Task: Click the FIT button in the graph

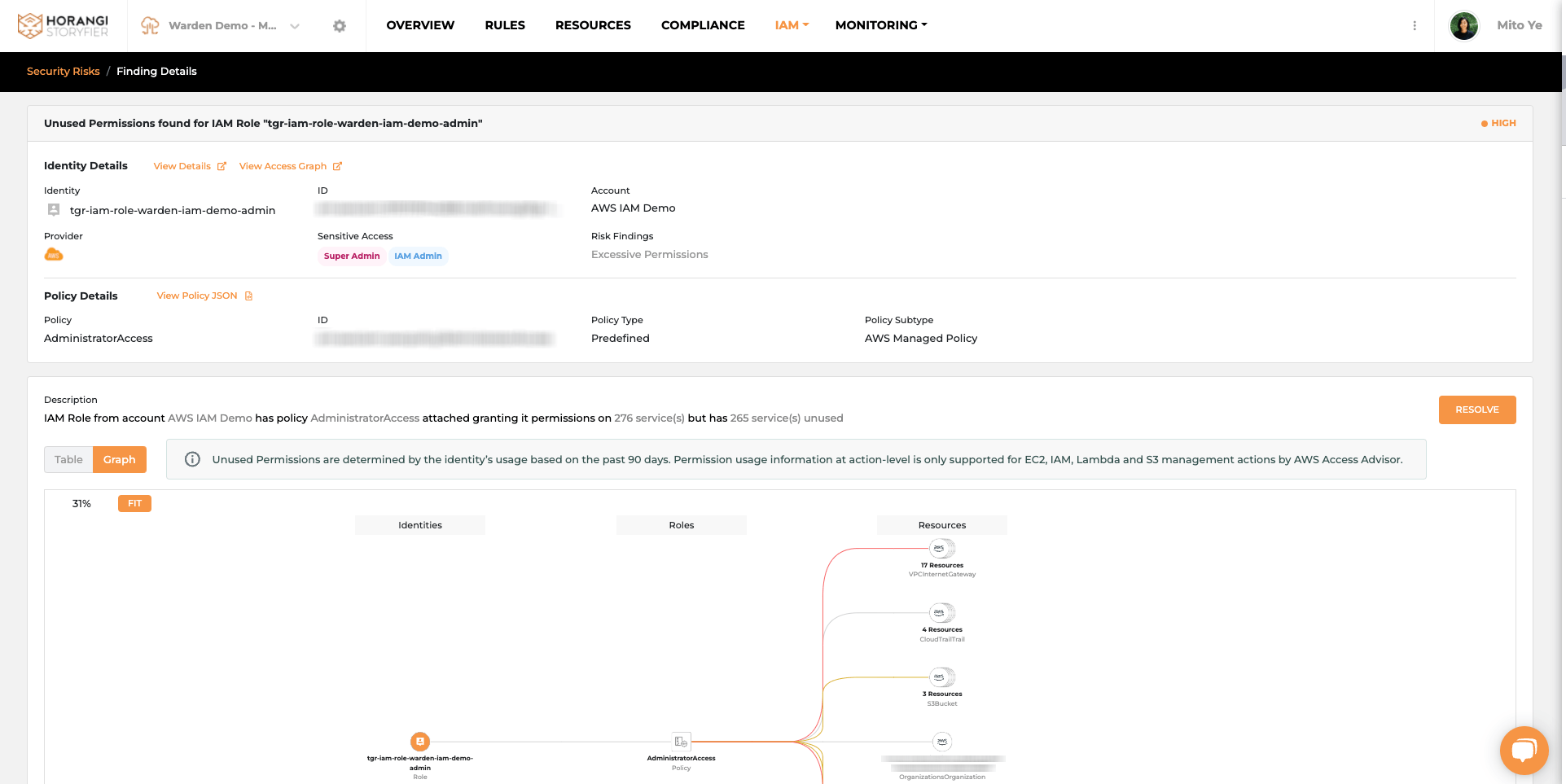Action: point(134,503)
